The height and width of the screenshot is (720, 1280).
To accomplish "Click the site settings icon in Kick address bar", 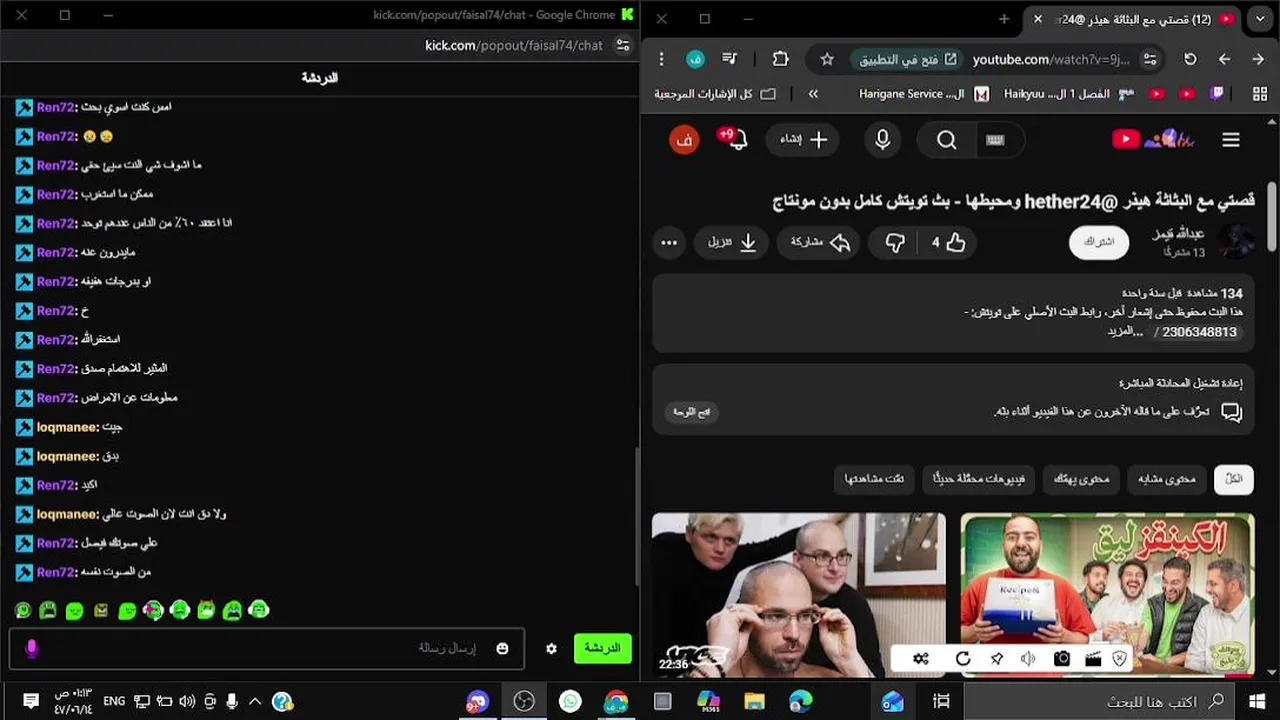I will (622, 45).
